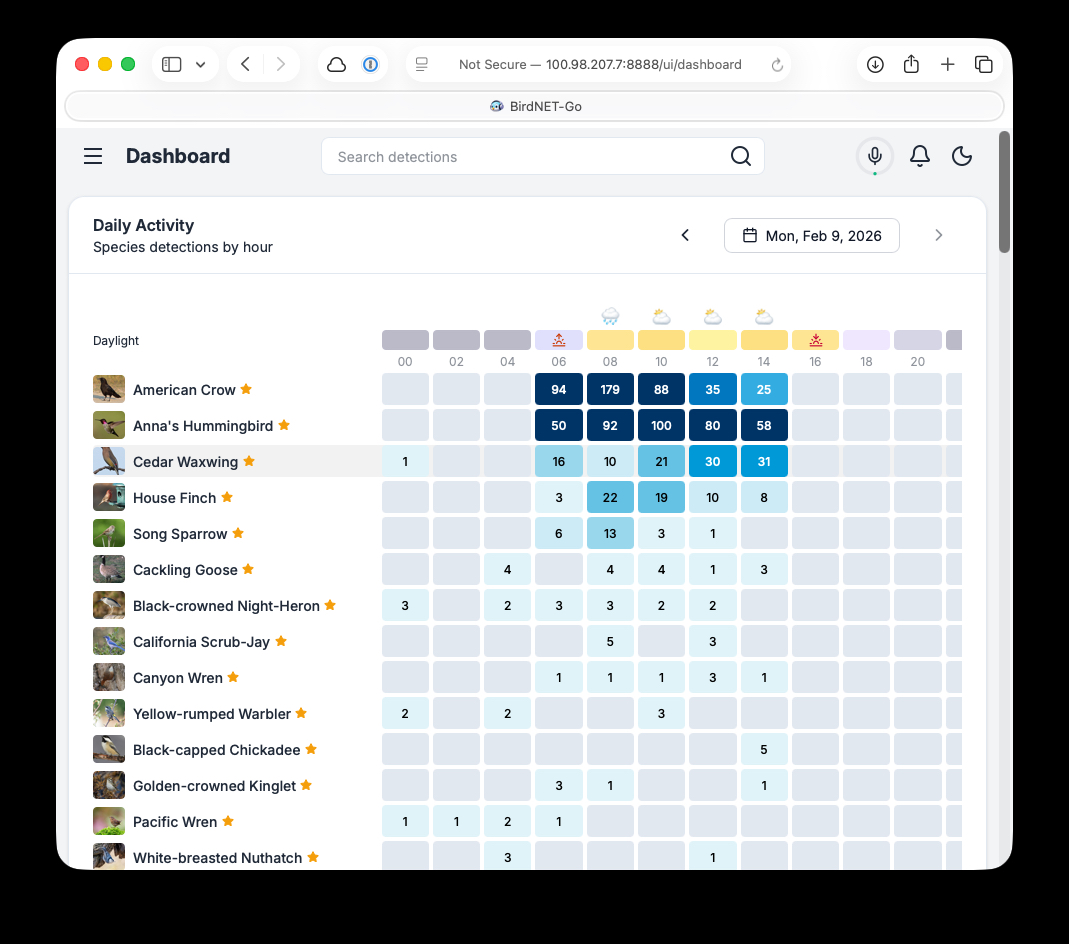
Task: Click the iCloud tabs cloud icon
Action: [337, 65]
